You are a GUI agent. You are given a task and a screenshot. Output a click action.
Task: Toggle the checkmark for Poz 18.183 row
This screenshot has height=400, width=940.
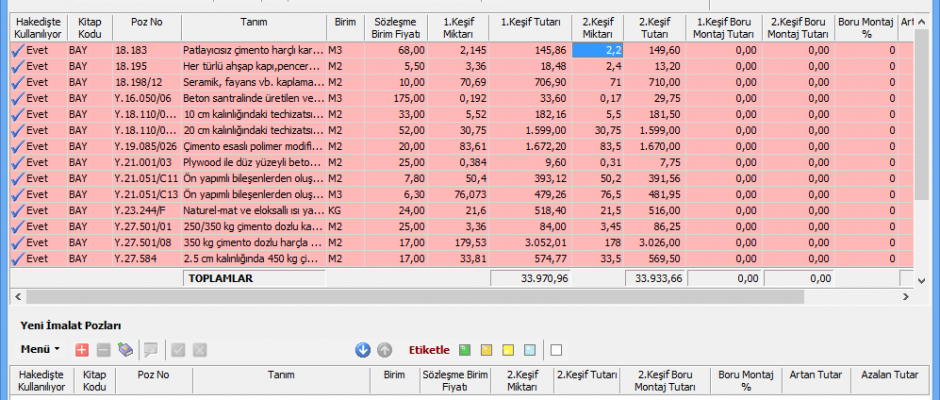pyautogui.click(x=17, y=48)
